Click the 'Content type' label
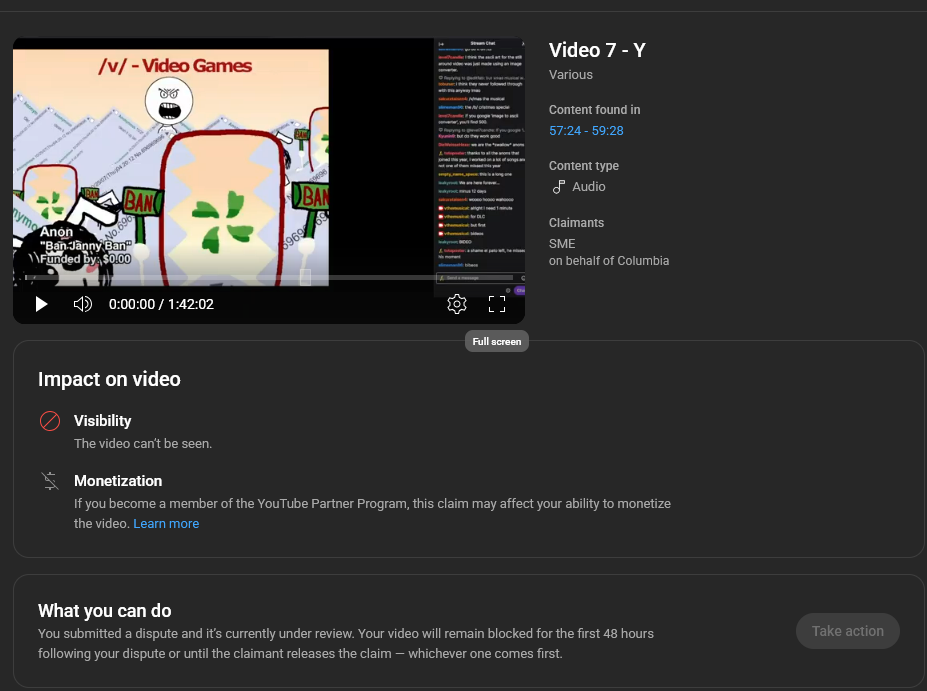This screenshot has width=927, height=691. (x=584, y=166)
